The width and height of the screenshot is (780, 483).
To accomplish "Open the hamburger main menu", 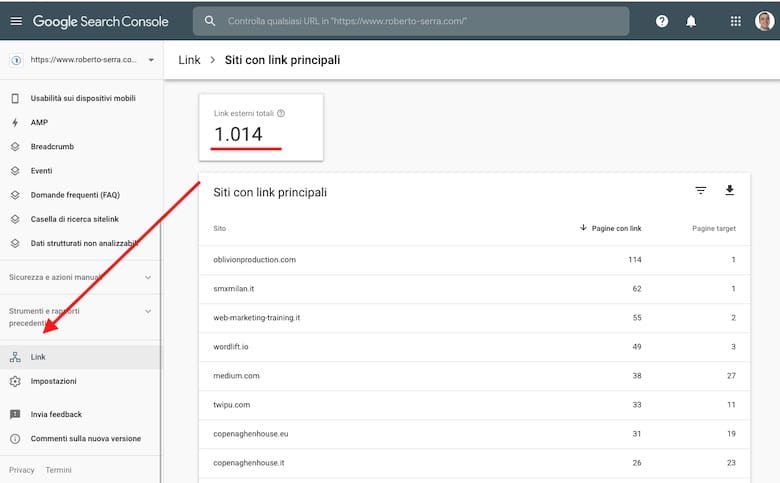I will click(16, 21).
